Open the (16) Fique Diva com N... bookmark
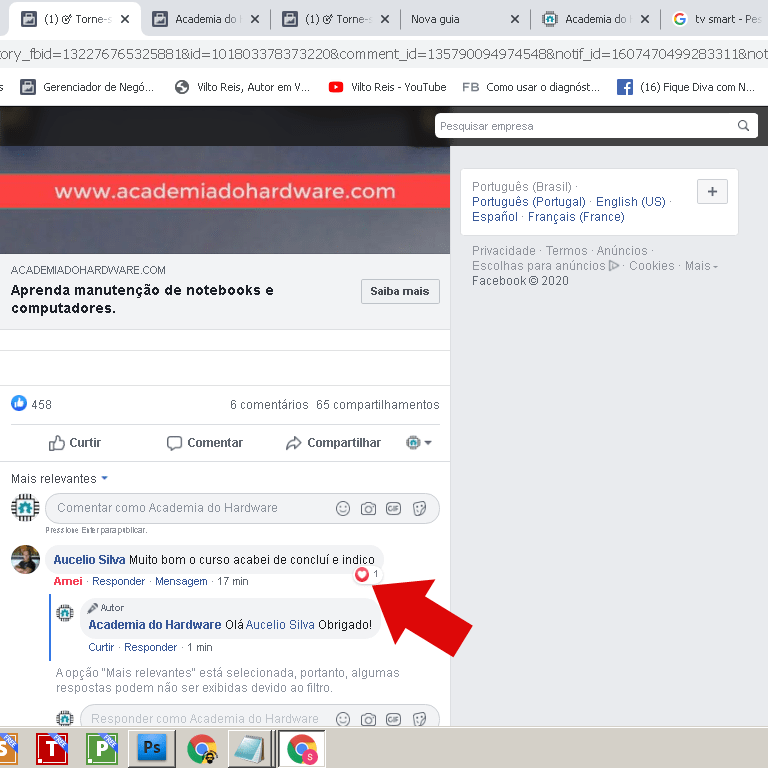The image size is (768, 768). pos(686,87)
